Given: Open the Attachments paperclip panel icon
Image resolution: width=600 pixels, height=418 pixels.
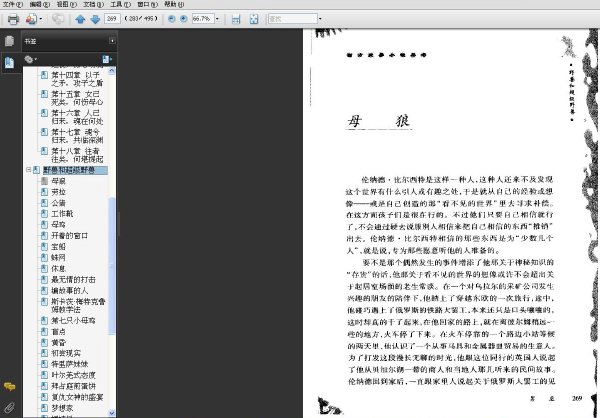Looking at the screenshot, I should click(9, 407).
